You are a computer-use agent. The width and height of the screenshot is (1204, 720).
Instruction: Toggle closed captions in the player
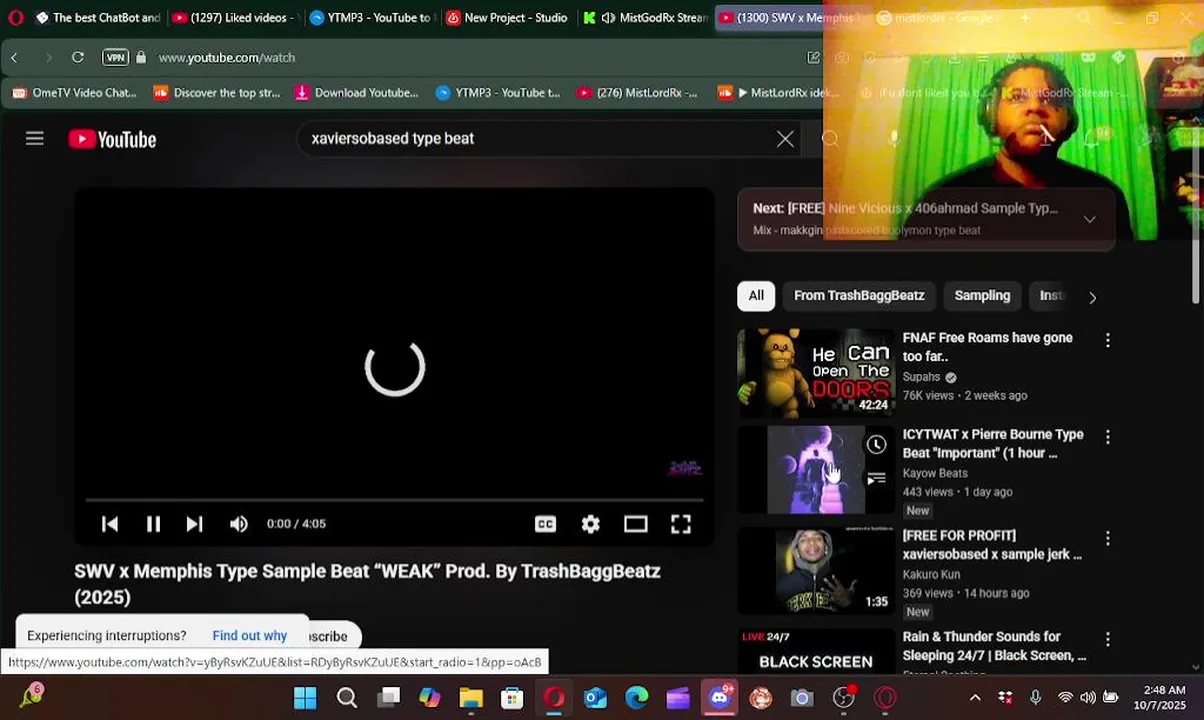click(x=545, y=524)
